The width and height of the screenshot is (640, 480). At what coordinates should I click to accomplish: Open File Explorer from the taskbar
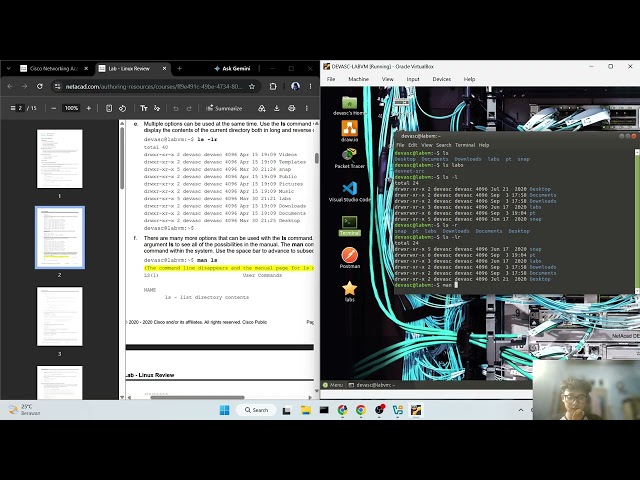306,410
